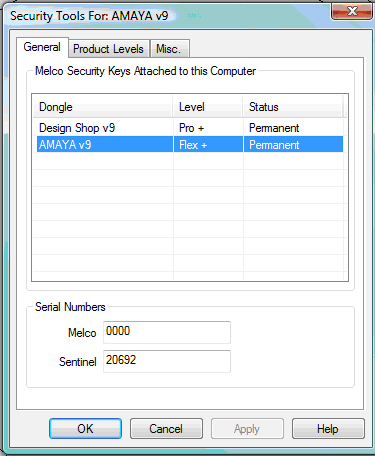Click the Sentinel serial number field
The height and width of the screenshot is (456, 375).
coord(167,361)
